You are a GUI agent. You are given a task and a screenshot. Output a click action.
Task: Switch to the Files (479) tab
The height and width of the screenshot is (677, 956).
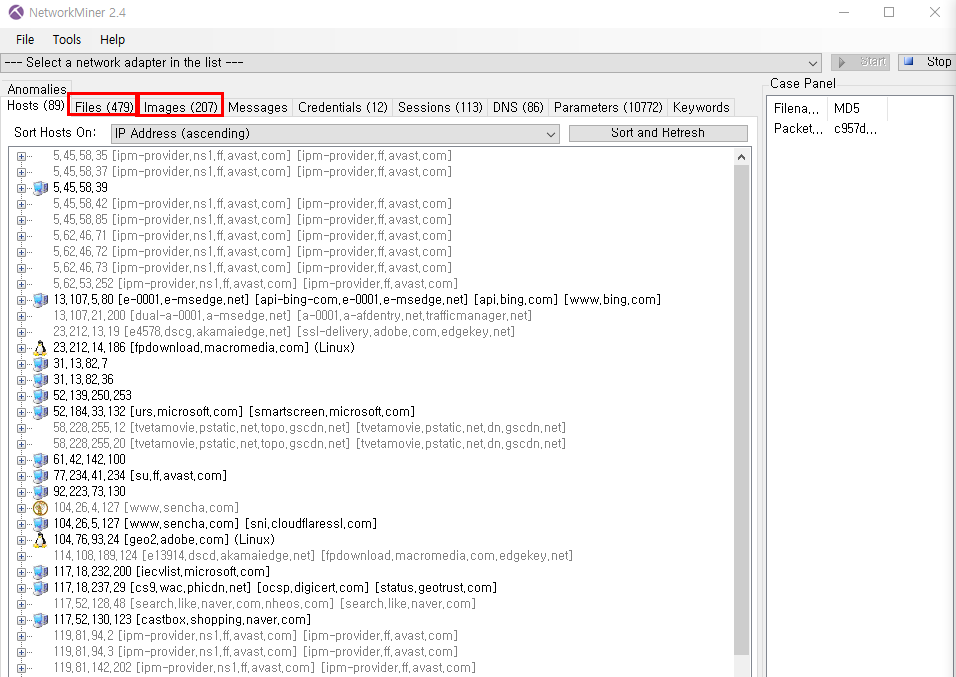[x=104, y=107]
